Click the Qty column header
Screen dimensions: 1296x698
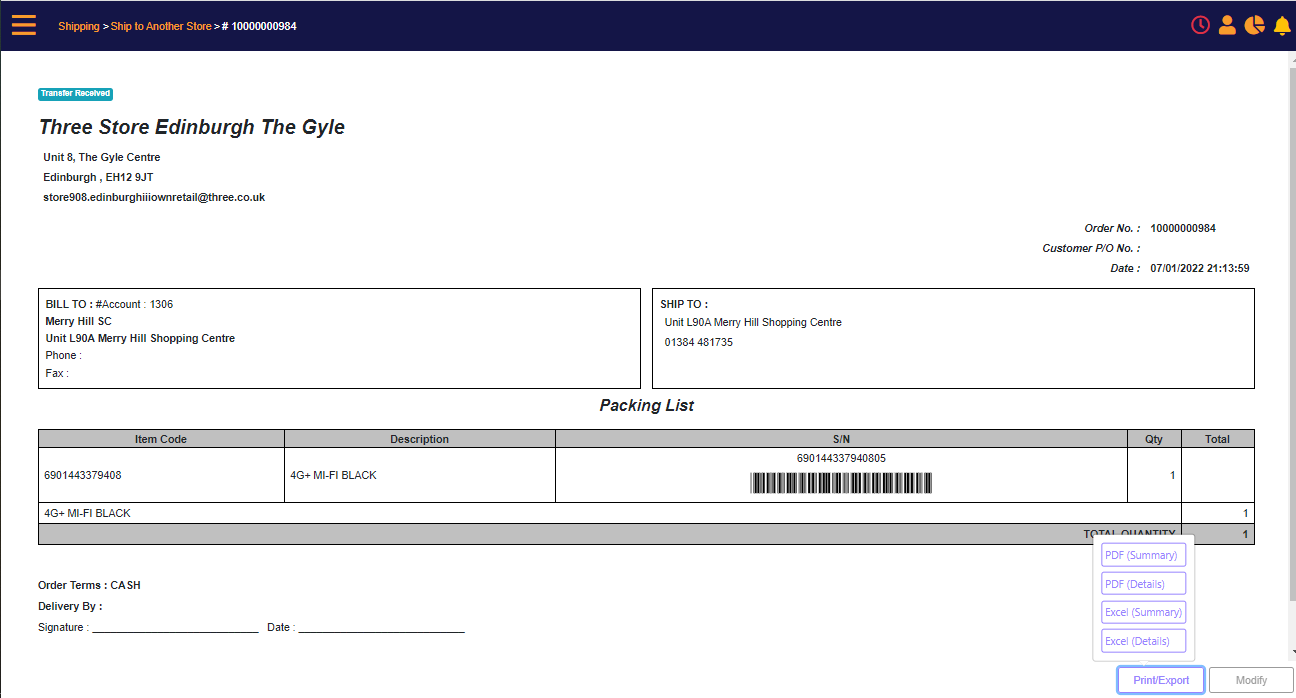point(1154,439)
